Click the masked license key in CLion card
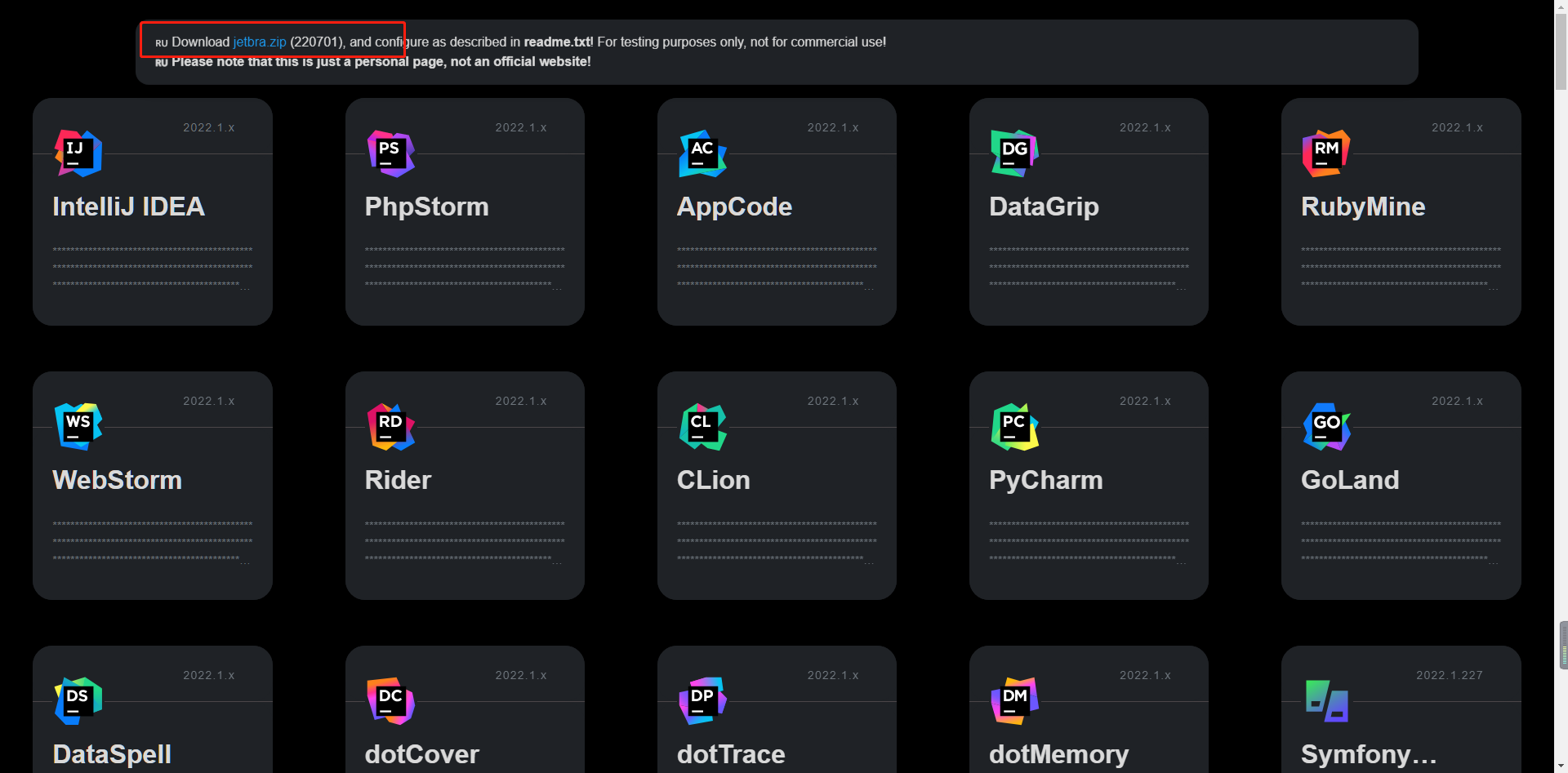 (x=777, y=542)
